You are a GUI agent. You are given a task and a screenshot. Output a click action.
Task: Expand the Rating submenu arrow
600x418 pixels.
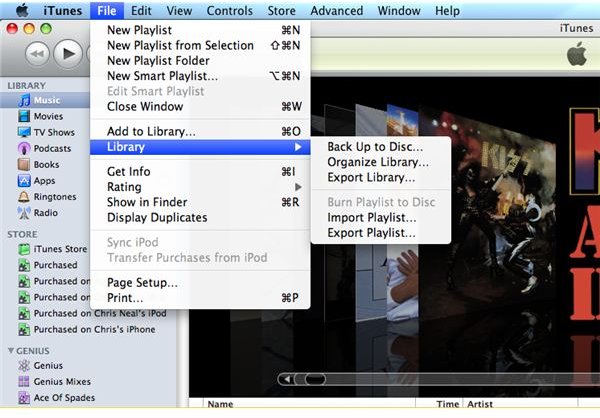pos(298,187)
